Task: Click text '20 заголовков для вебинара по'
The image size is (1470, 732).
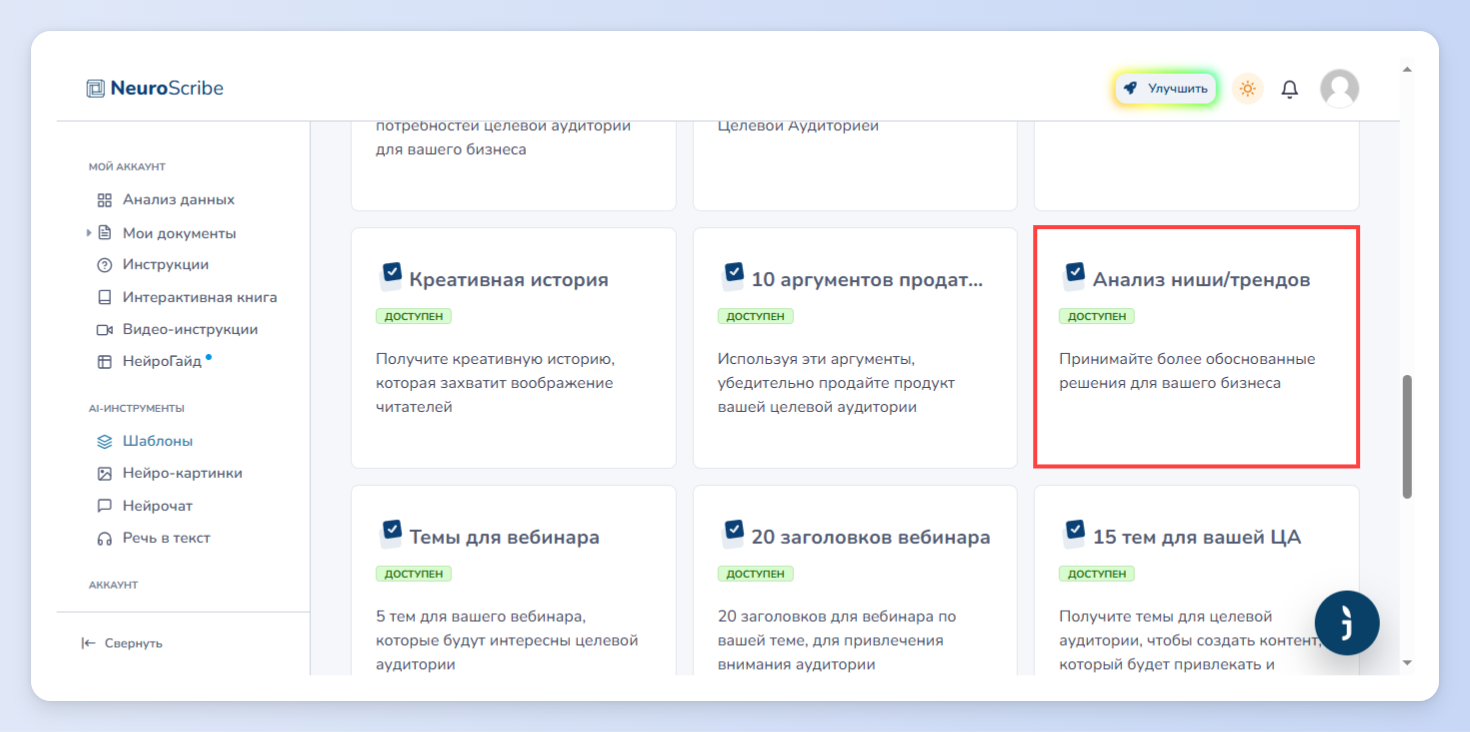Action: pos(837,617)
